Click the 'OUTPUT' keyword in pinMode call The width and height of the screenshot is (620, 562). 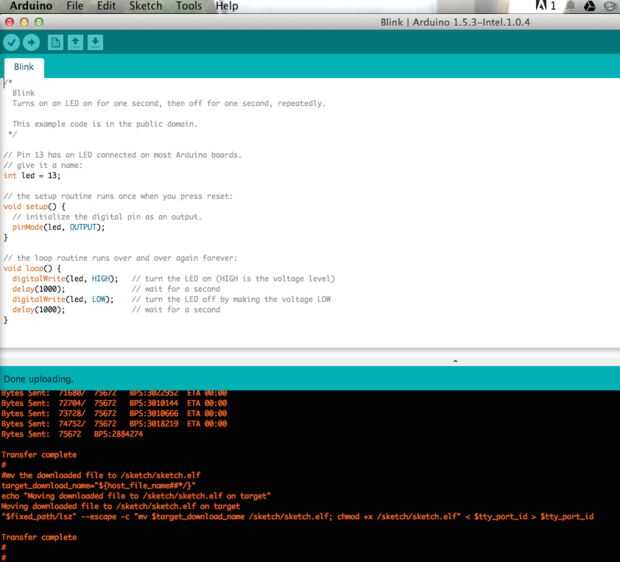click(x=83, y=227)
